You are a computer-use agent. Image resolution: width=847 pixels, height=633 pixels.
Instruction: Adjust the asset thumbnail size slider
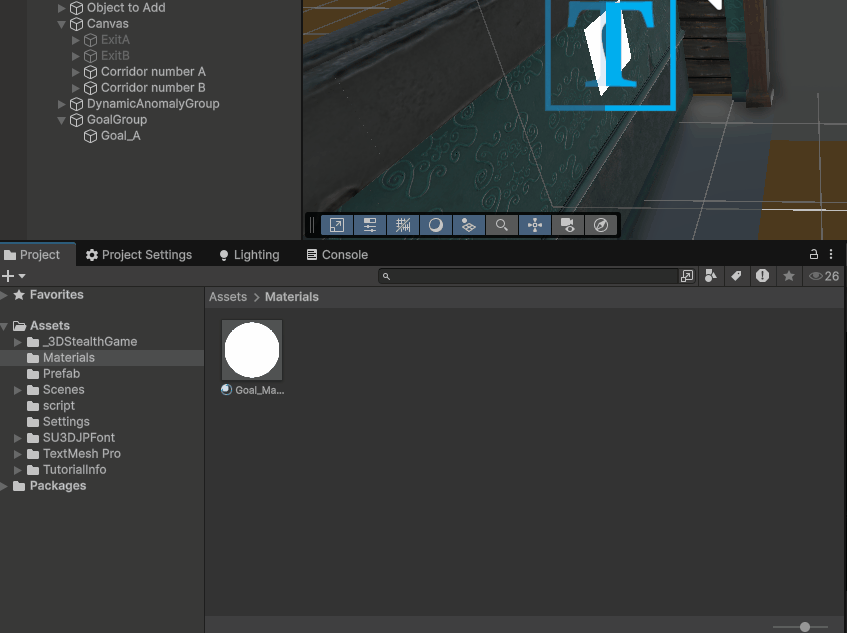click(x=805, y=627)
